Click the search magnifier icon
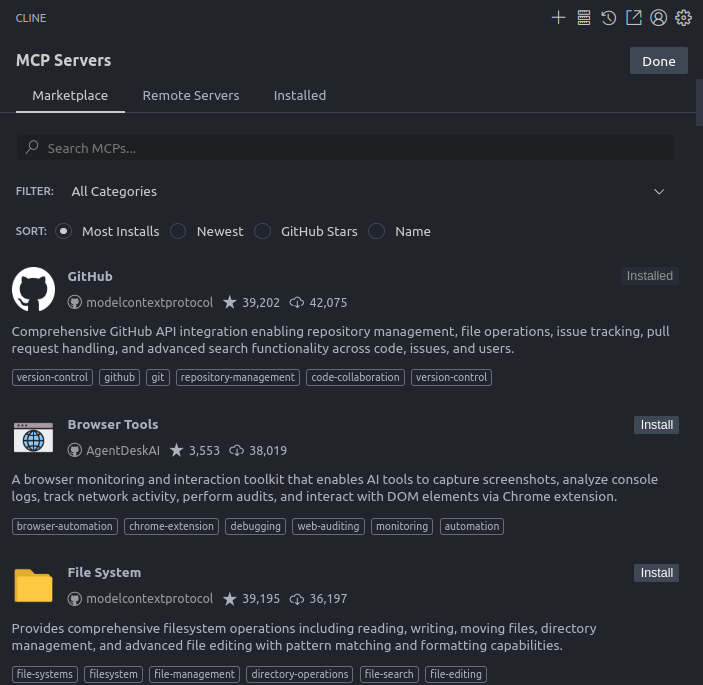Screen dimensions: 703x685 (x=32, y=147)
